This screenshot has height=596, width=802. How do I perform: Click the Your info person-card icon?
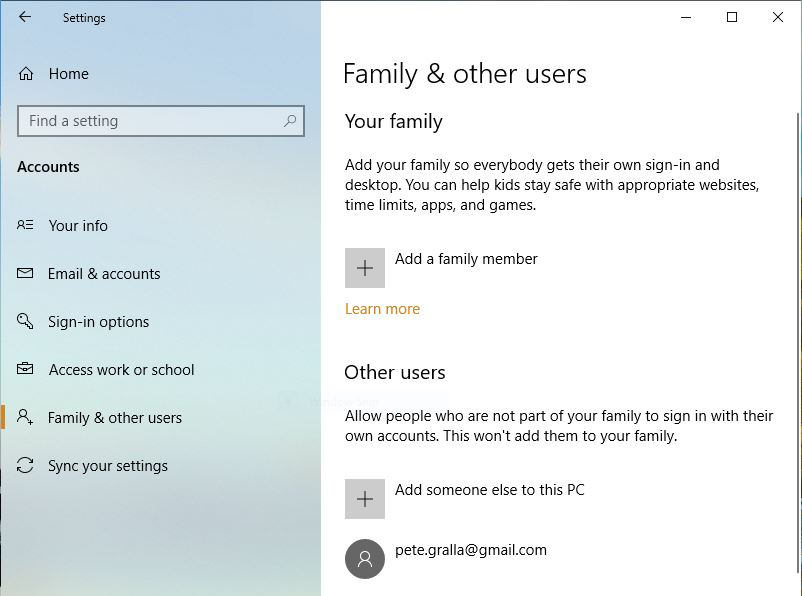coord(25,225)
